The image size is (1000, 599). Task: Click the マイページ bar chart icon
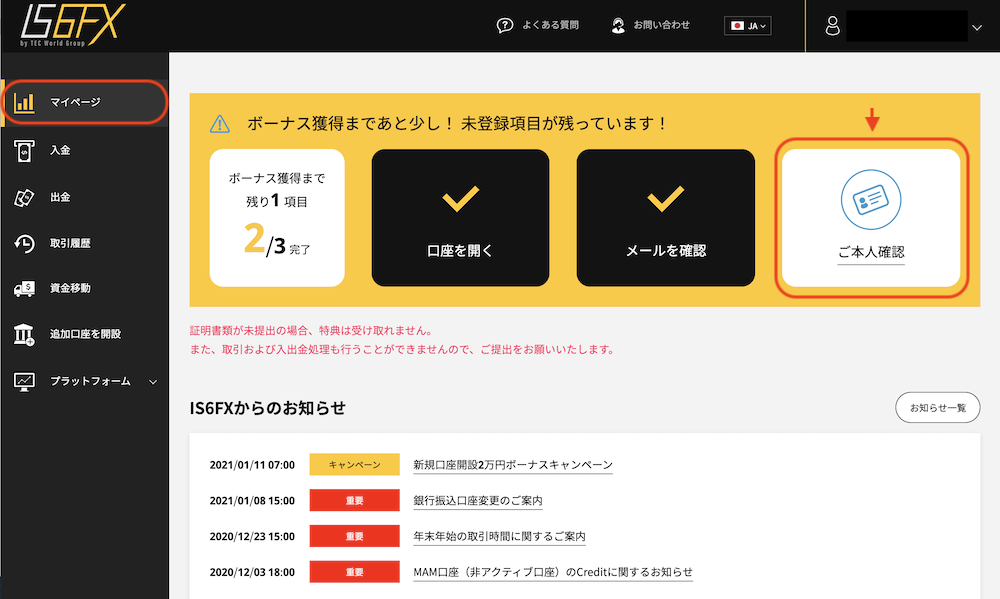click(24, 102)
